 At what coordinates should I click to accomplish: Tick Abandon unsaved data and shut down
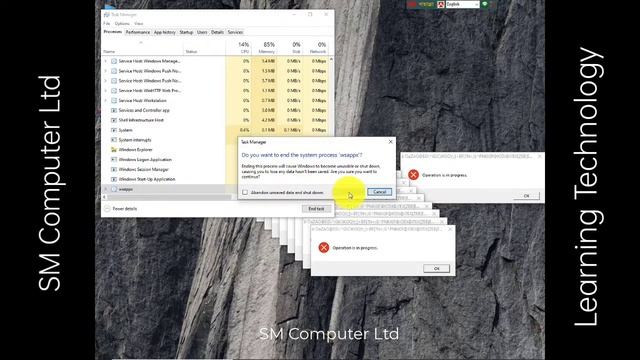pos(245,192)
